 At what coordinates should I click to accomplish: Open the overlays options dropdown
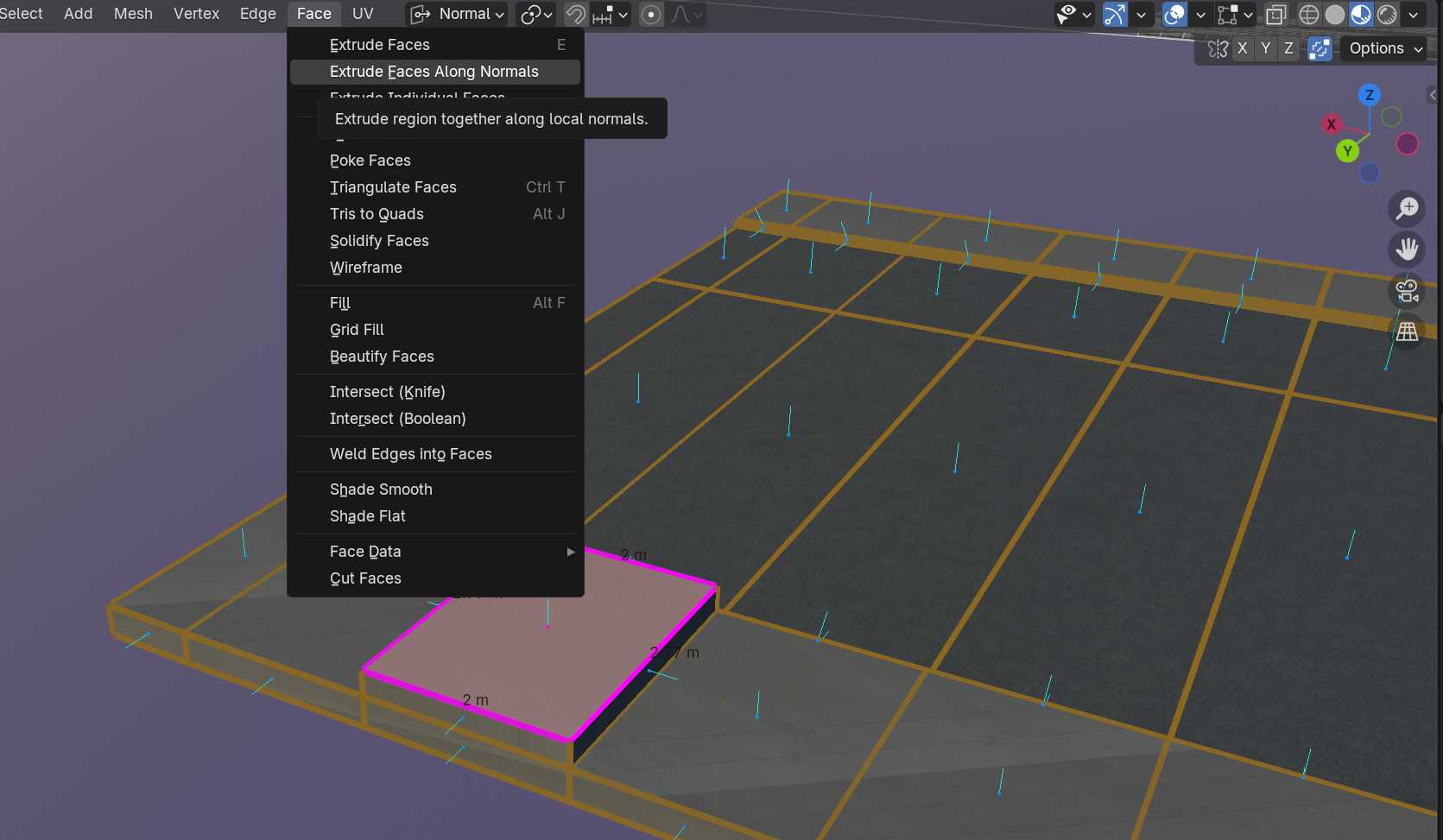coord(1199,15)
